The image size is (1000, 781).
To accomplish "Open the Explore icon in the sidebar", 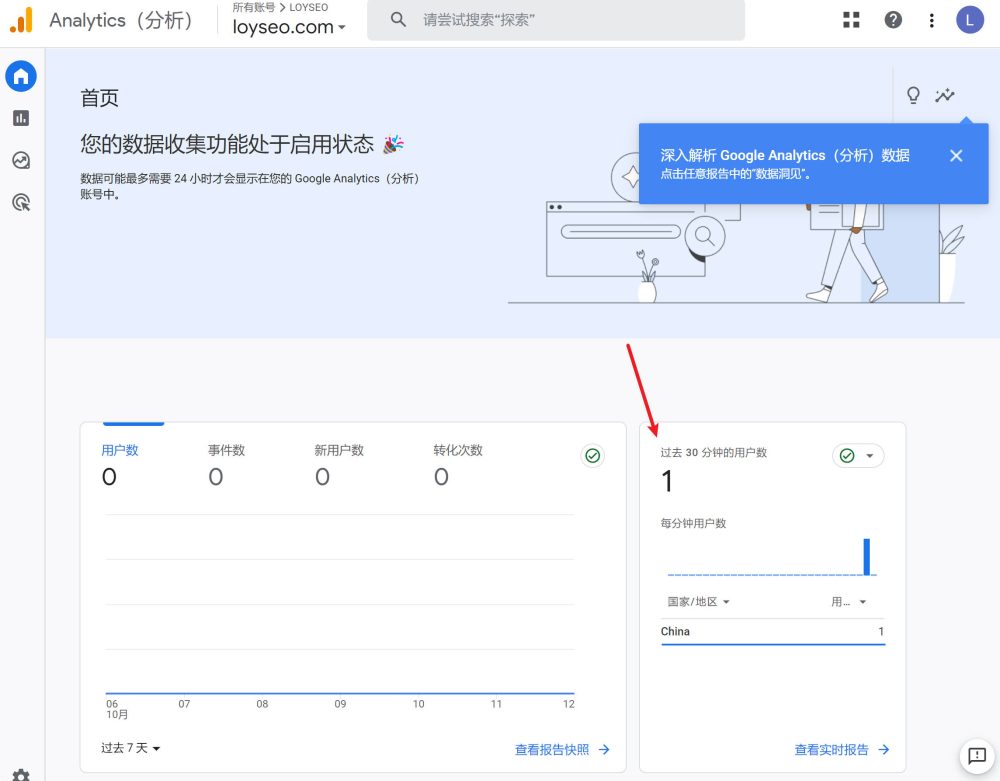I will pos(21,160).
